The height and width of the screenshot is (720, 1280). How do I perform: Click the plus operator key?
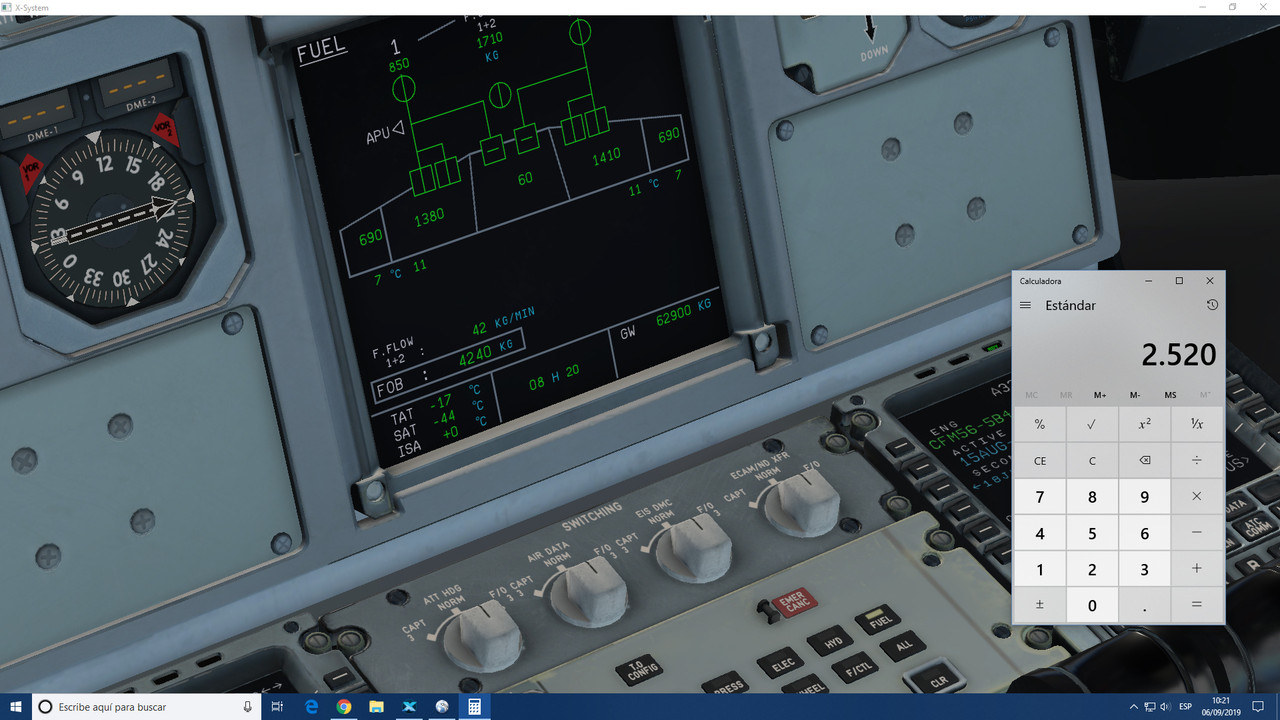pyautogui.click(x=1197, y=569)
